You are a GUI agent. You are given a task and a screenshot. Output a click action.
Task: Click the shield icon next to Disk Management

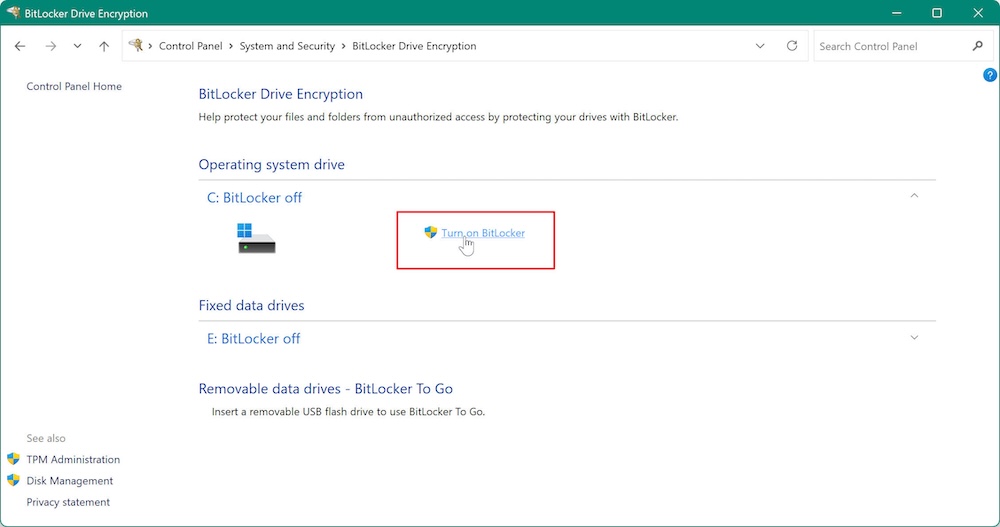pyautogui.click(x=13, y=480)
